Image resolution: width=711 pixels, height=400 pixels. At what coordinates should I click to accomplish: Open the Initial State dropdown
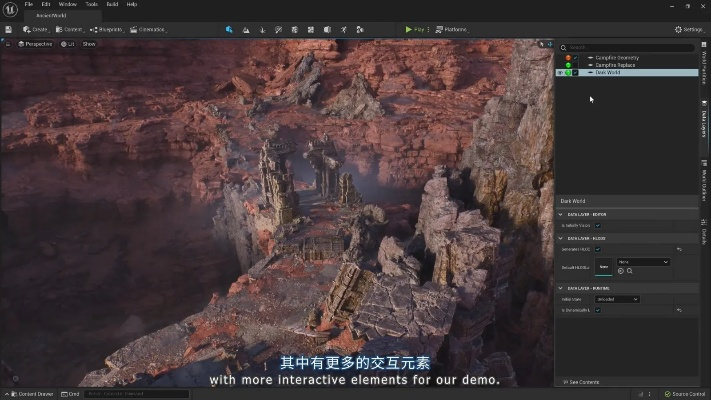[617, 299]
